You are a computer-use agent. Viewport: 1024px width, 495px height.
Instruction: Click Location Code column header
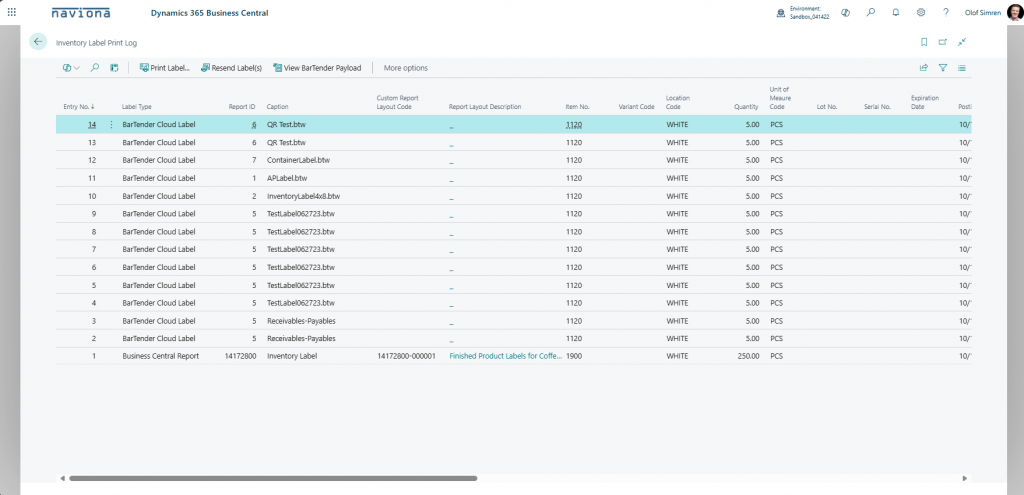[x=677, y=103]
